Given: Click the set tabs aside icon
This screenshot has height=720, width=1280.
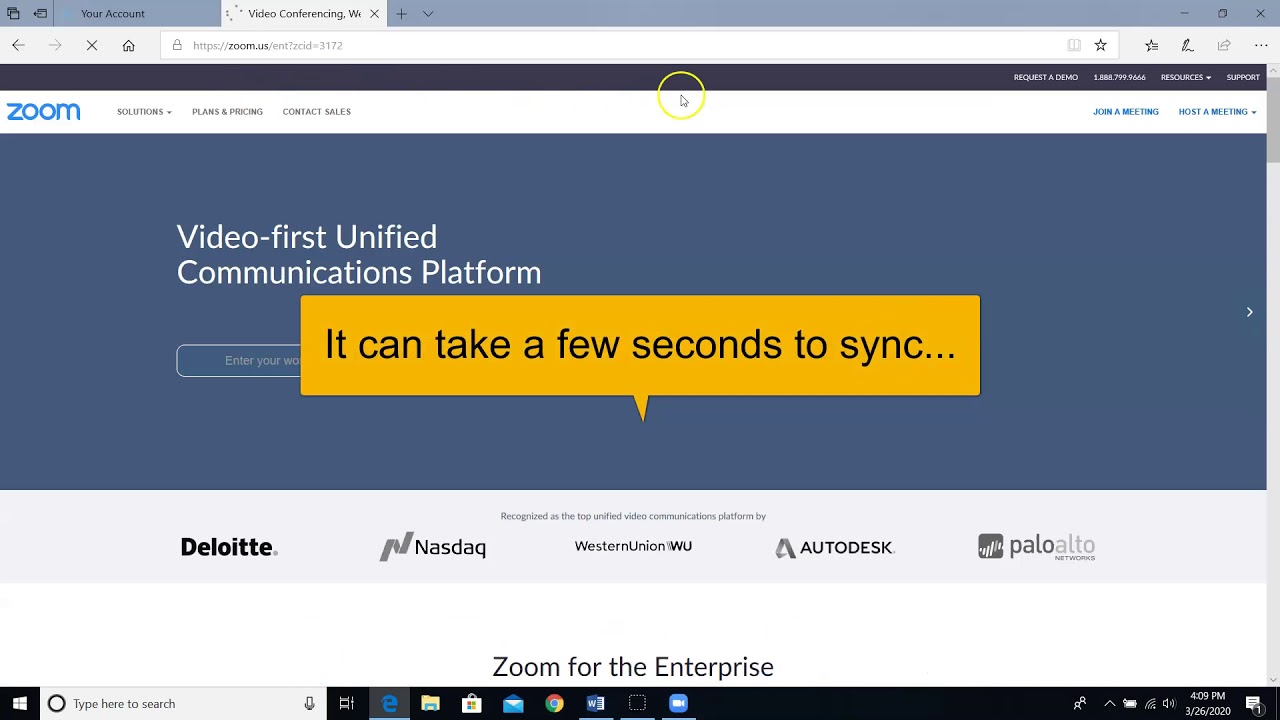Looking at the screenshot, I should click(40, 14).
